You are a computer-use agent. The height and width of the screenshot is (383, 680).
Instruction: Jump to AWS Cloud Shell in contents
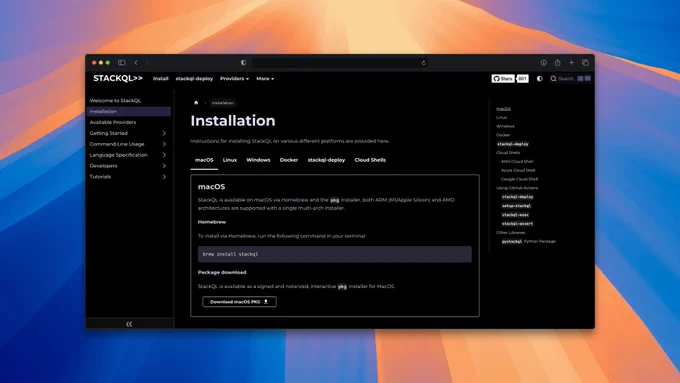517,161
